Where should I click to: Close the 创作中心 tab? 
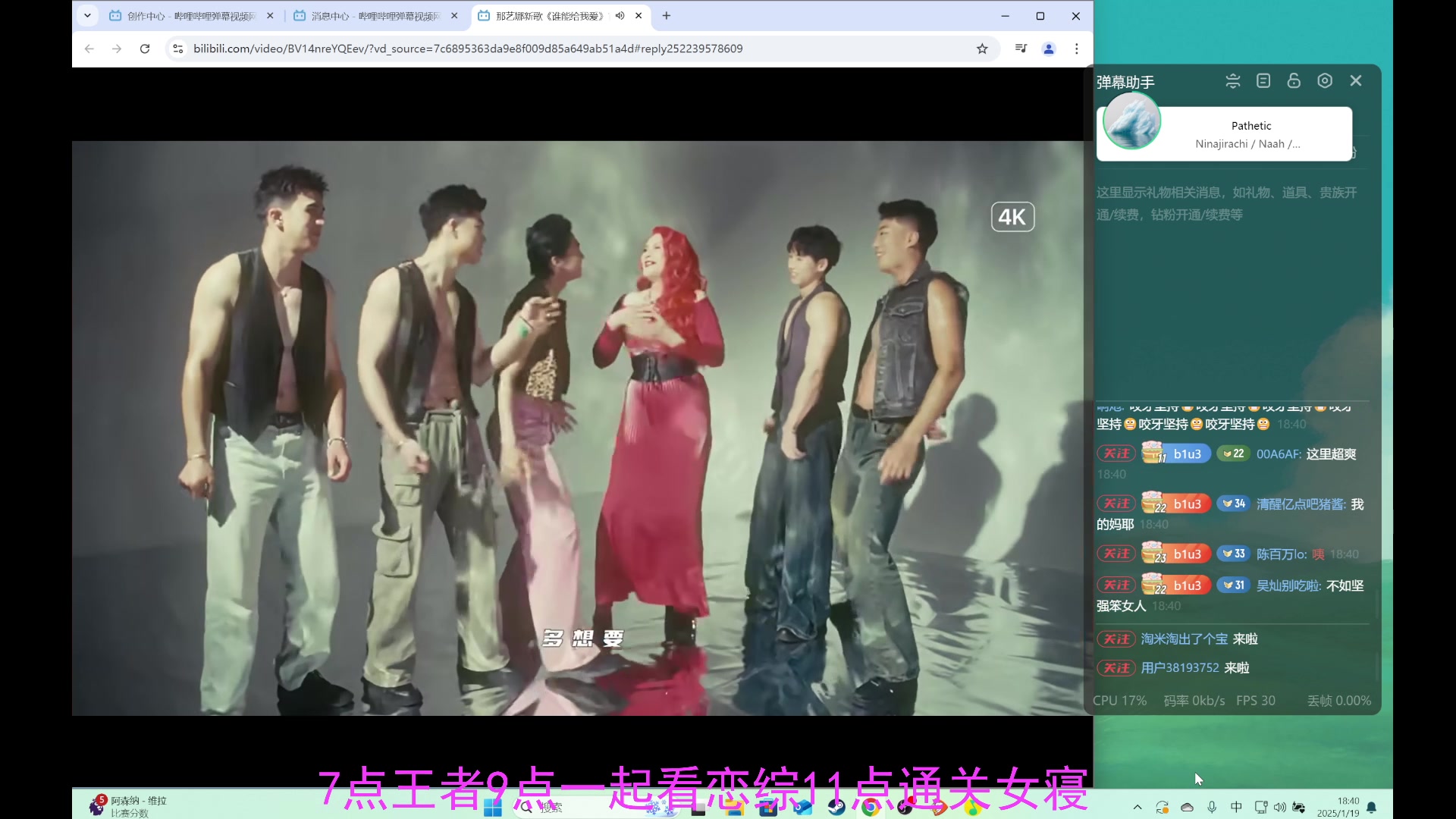click(x=270, y=16)
